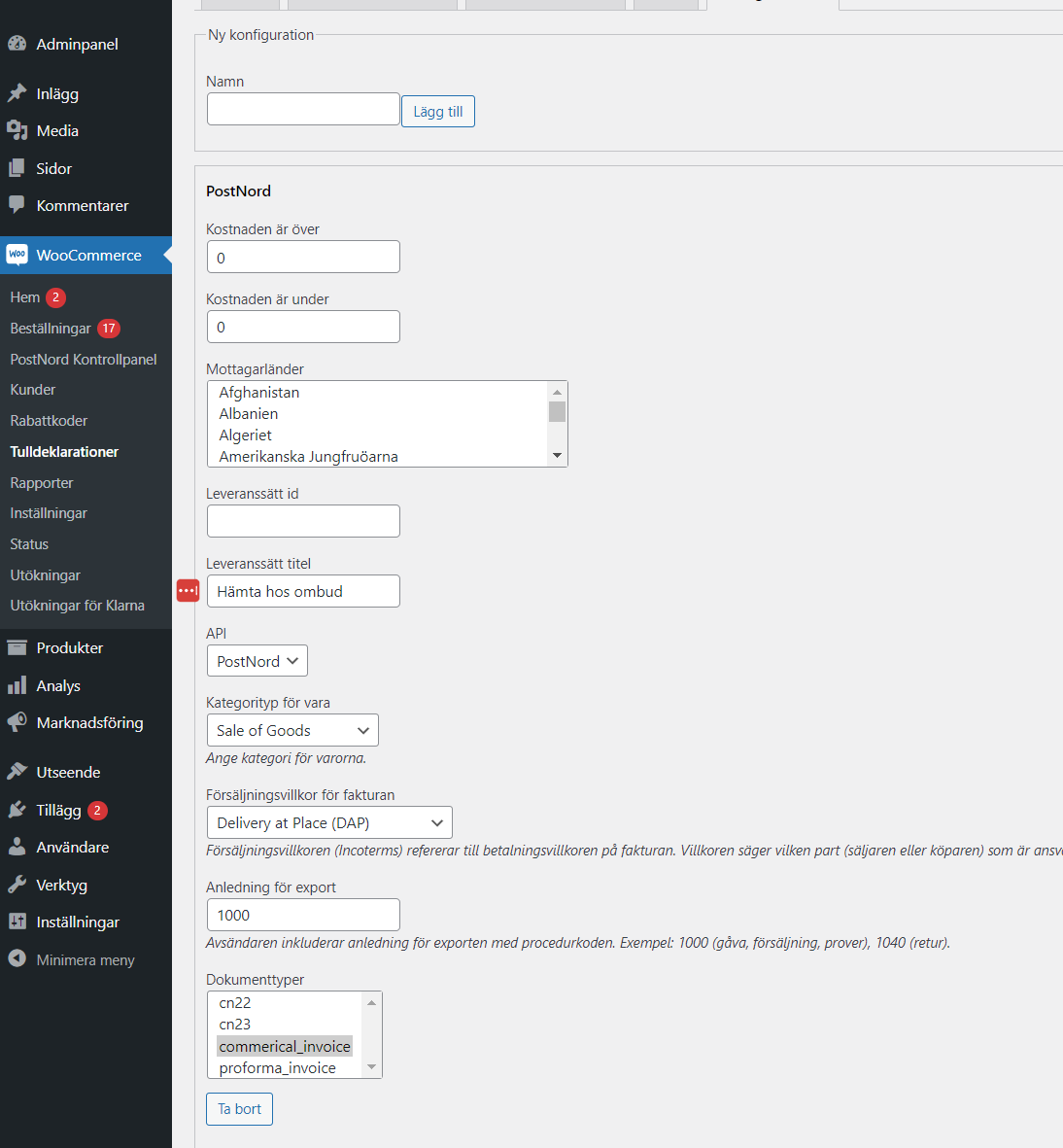
Task: Click the Tillägg plugin icon
Action: [17, 811]
